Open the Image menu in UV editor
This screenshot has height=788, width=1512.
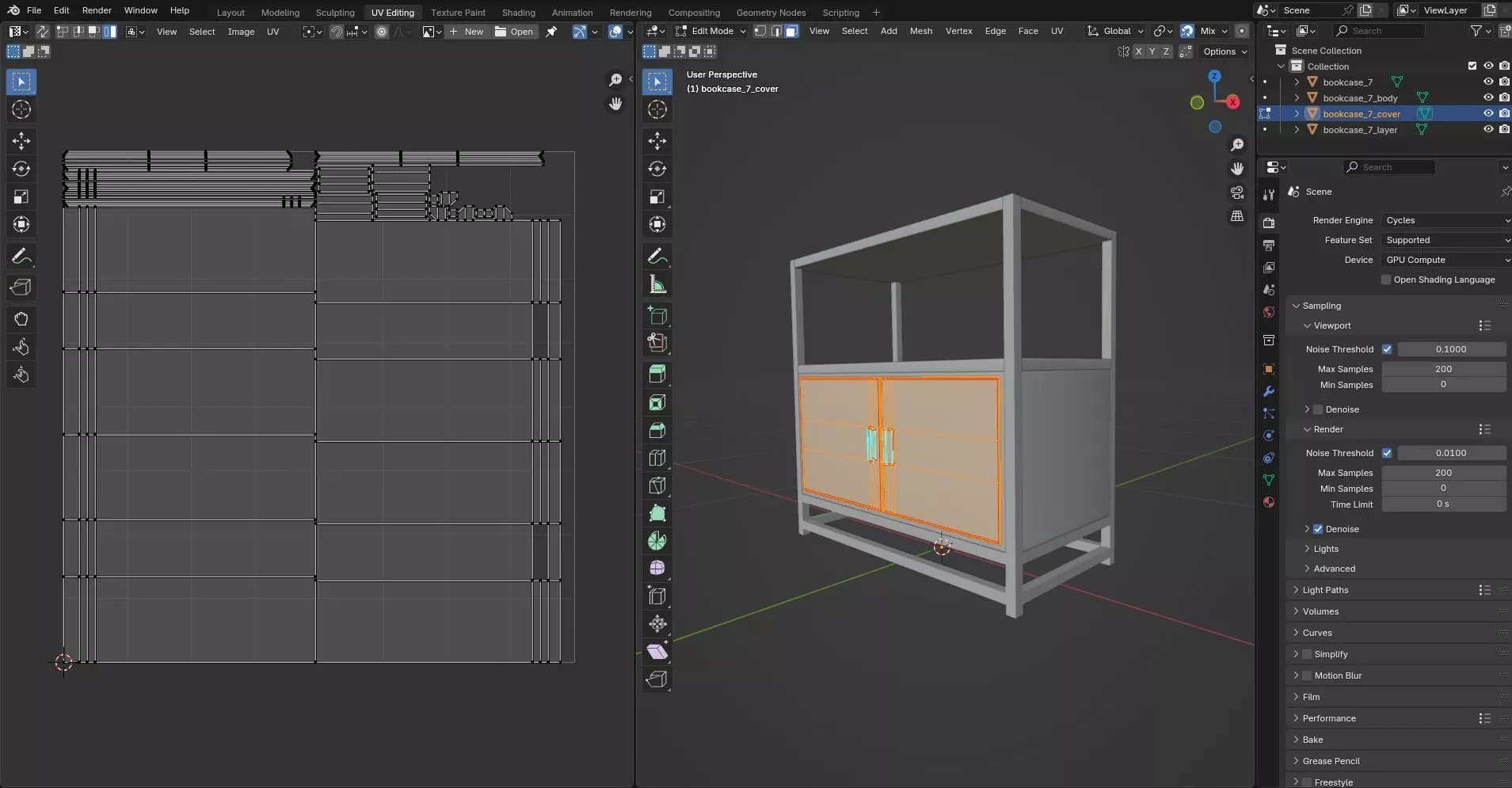pos(241,32)
